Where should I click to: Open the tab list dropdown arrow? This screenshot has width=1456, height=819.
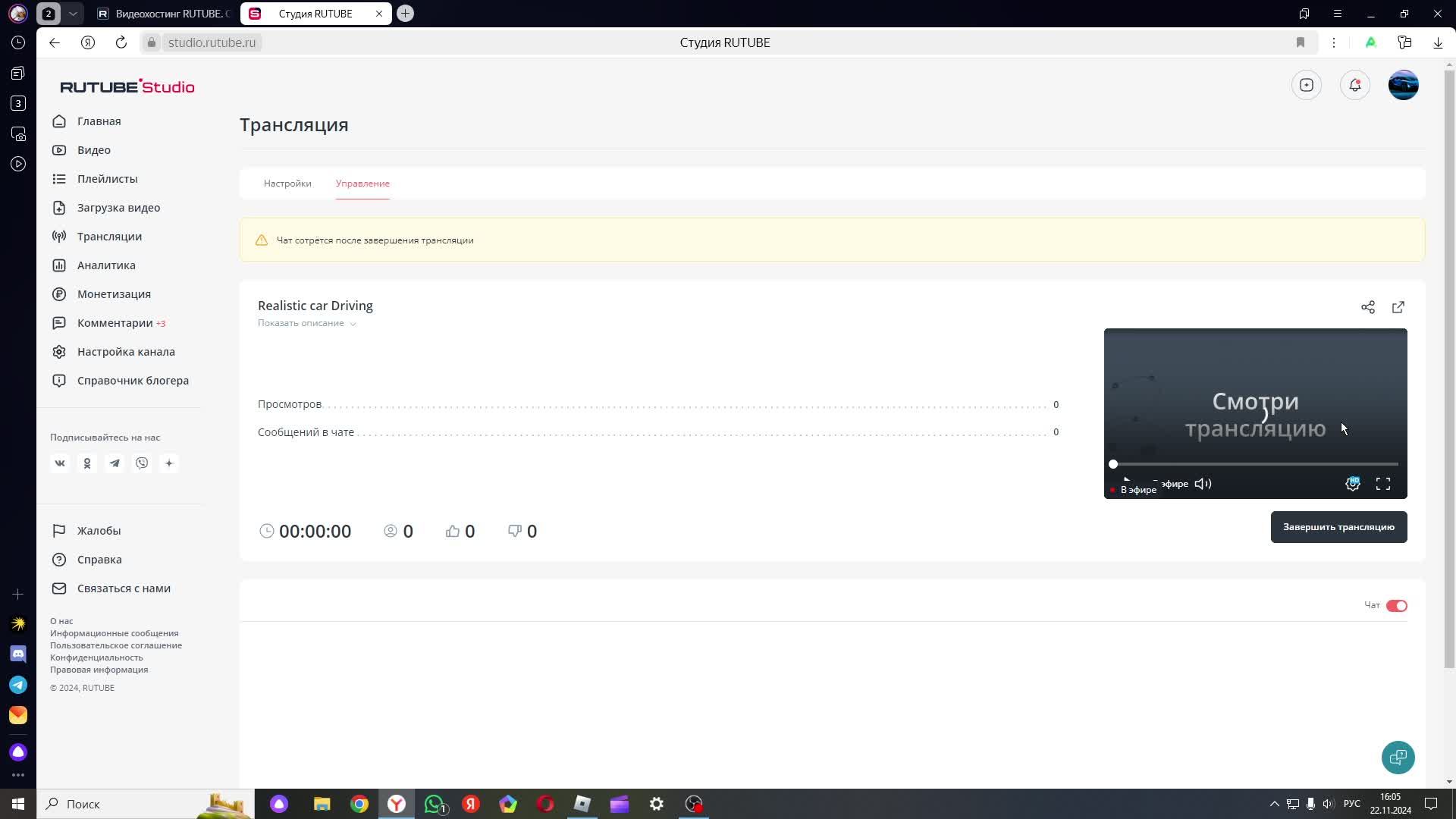[73, 14]
